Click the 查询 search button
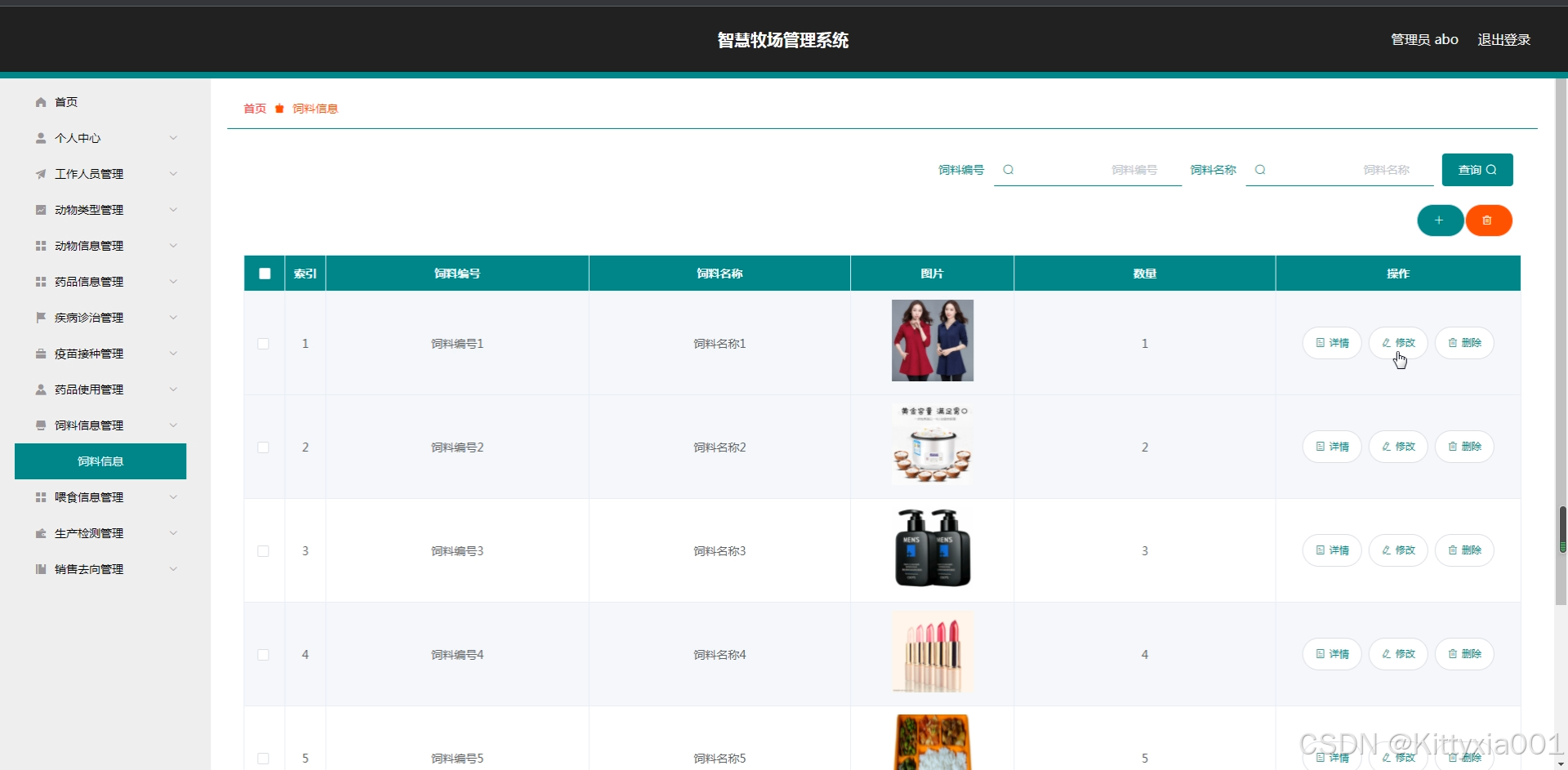The height and width of the screenshot is (770, 1568). 1477,170
